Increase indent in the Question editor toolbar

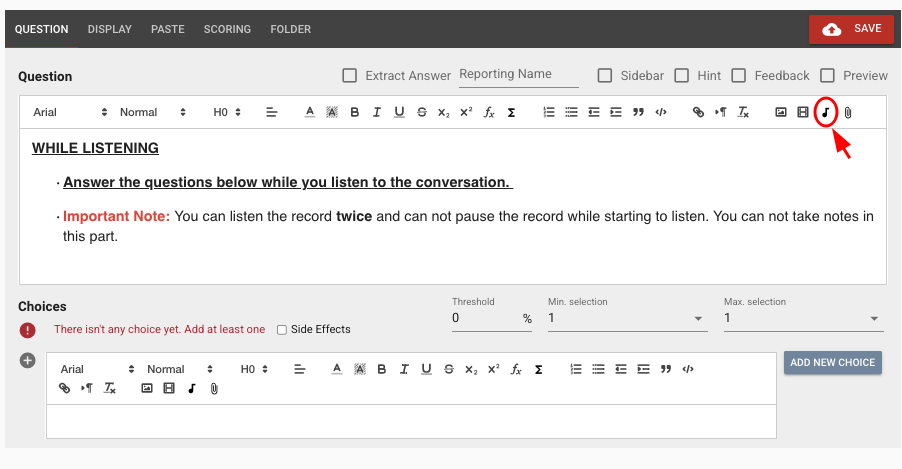click(x=616, y=112)
